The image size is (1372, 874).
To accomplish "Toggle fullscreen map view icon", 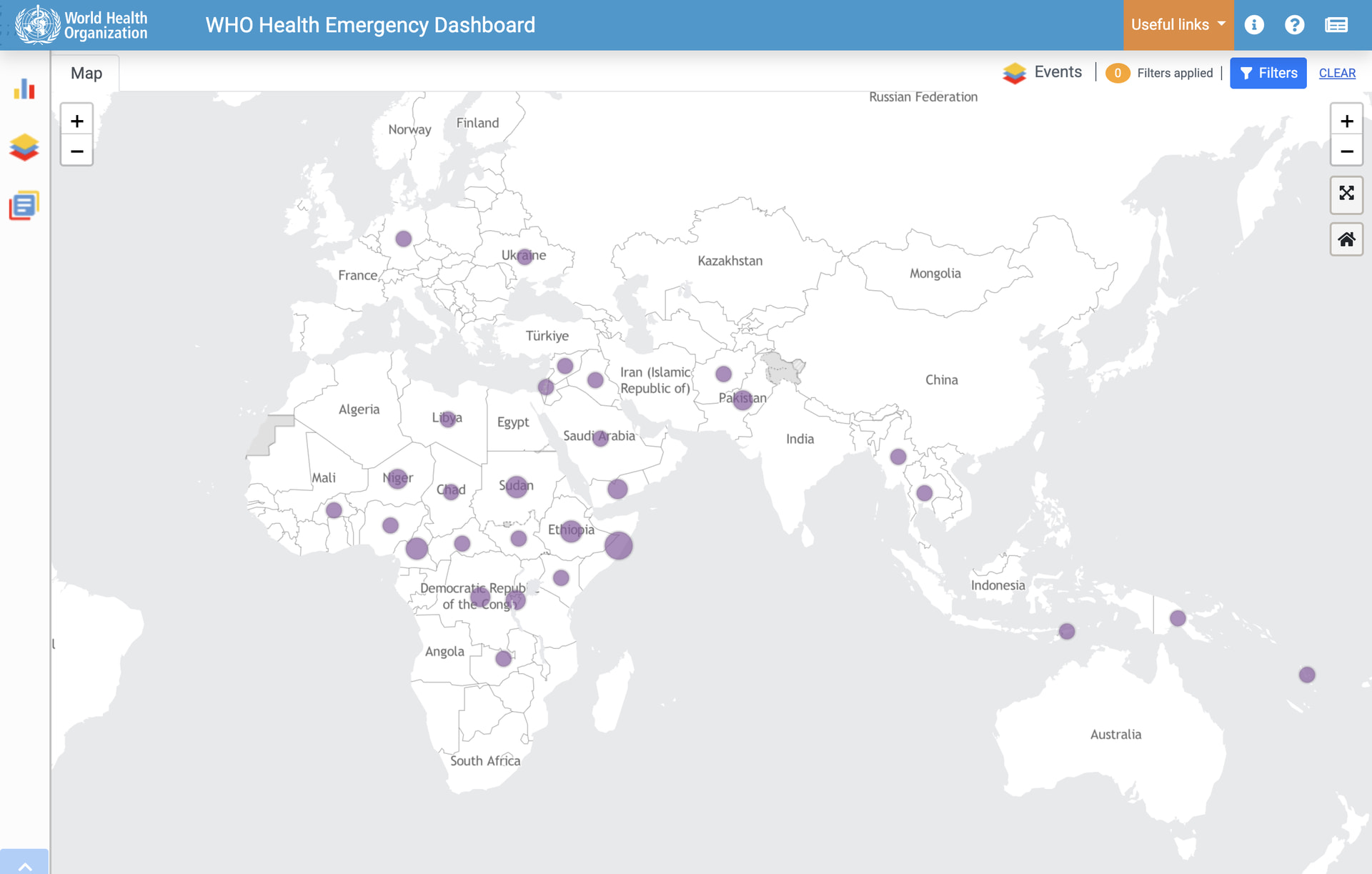I will point(1346,194).
